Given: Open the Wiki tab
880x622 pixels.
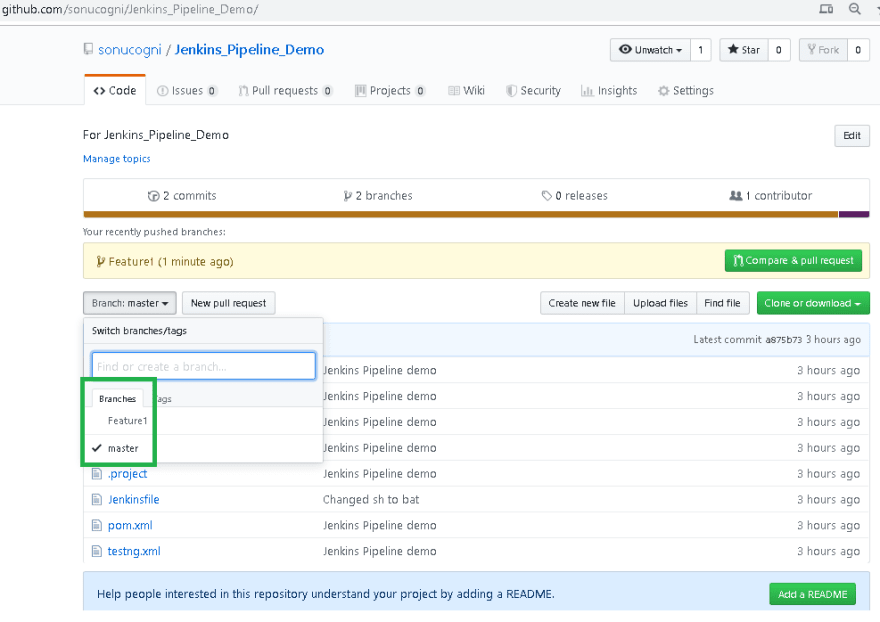Looking at the screenshot, I should 466,90.
